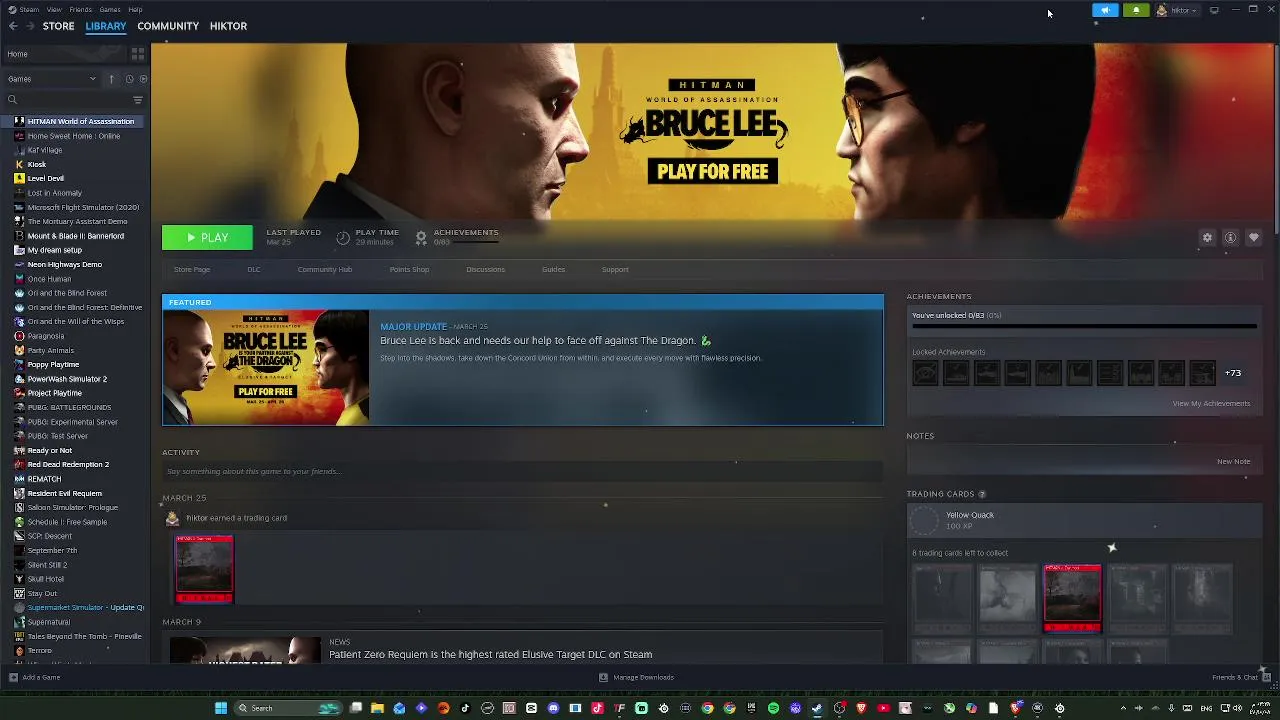The image size is (1280, 720).
Task: Switch library to grid collections view
Action: coord(138,54)
